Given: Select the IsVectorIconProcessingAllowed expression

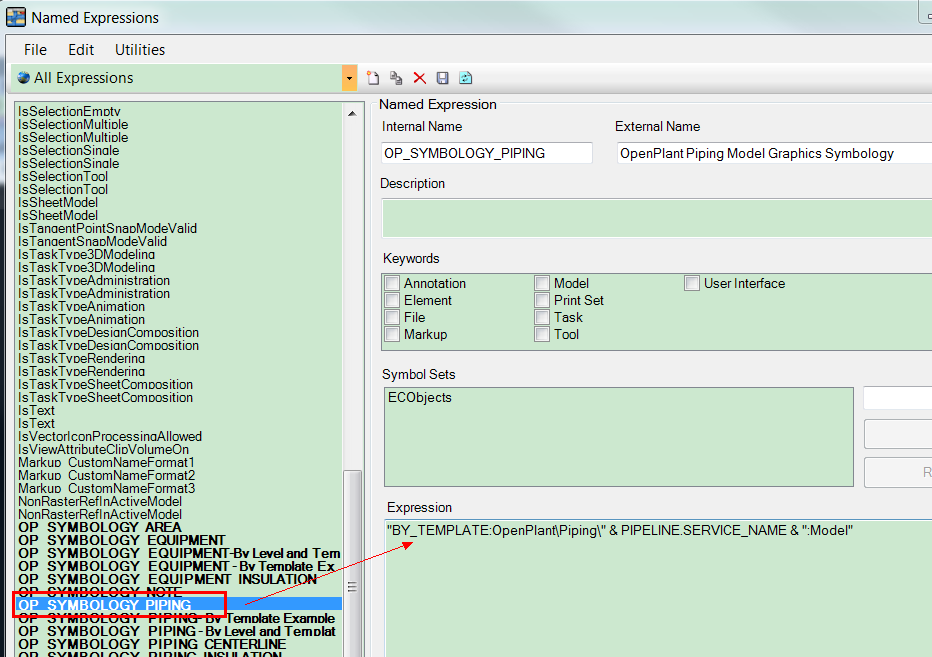Looking at the screenshot, I should (x=110, y=436).
